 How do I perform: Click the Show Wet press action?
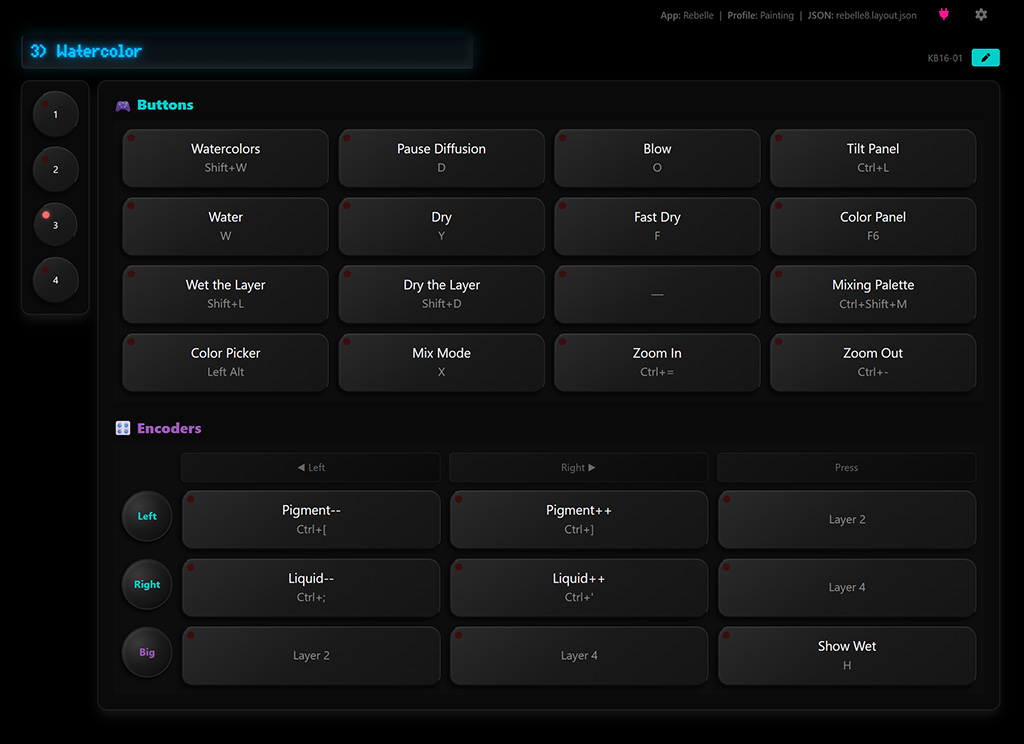[x=847, y=655]
